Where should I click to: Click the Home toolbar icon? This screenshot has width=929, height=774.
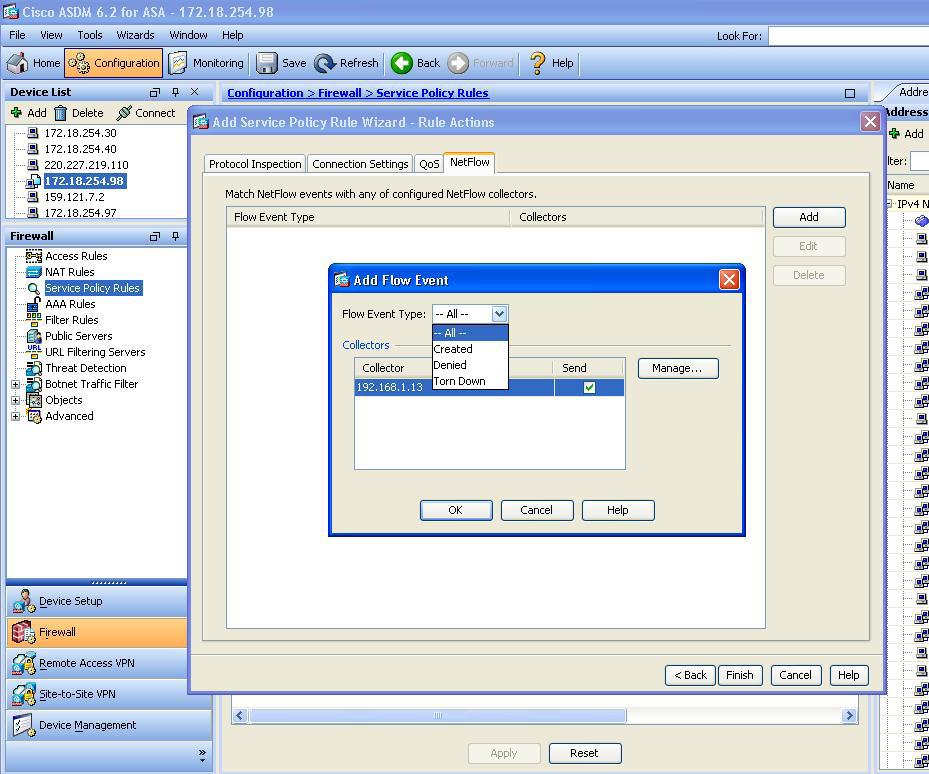pos(18,63)
